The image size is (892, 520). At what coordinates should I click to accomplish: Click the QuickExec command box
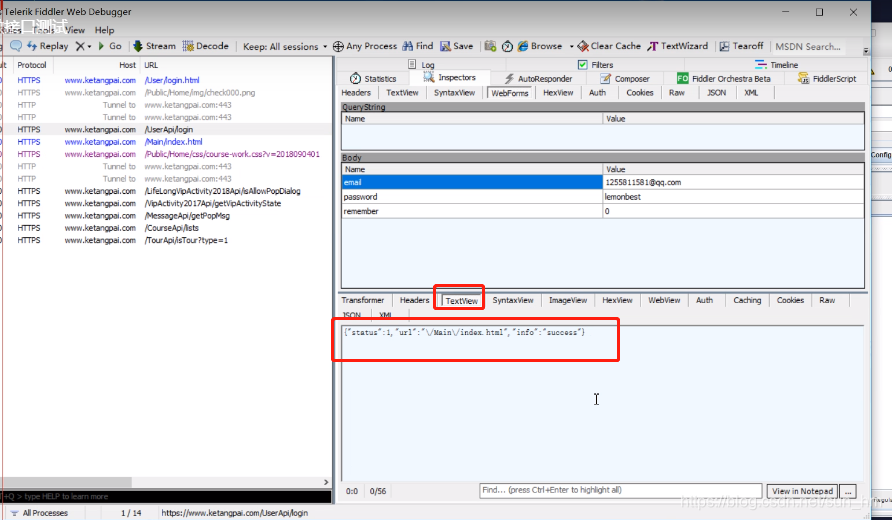click(167, 497)
